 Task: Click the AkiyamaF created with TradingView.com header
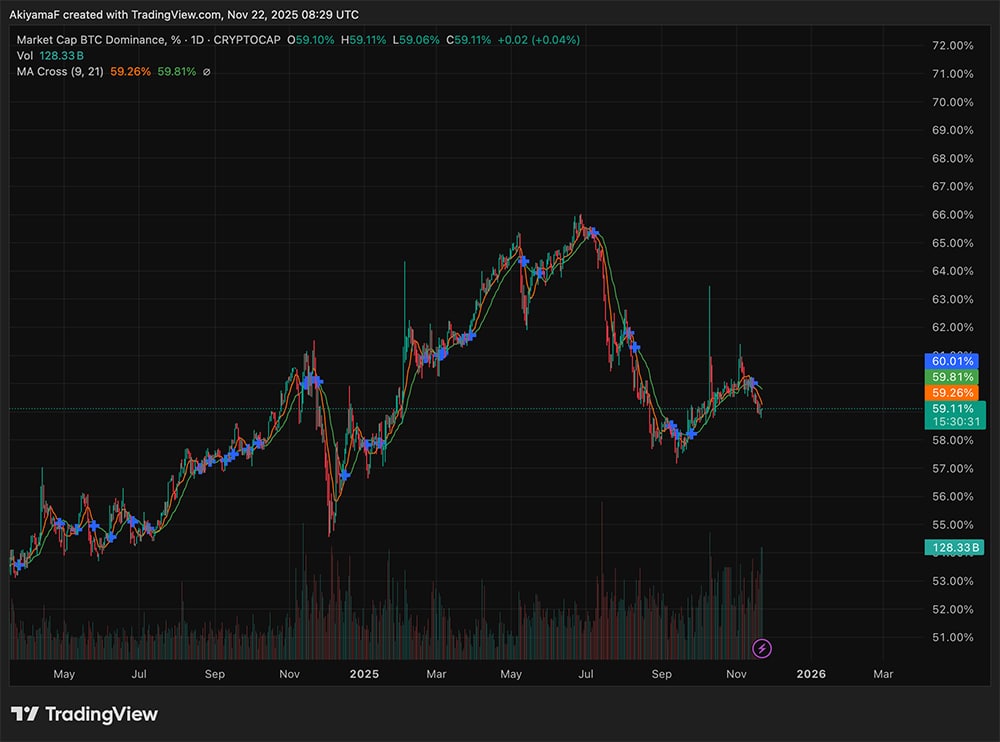pyautogui.click(x=184, y=14)
